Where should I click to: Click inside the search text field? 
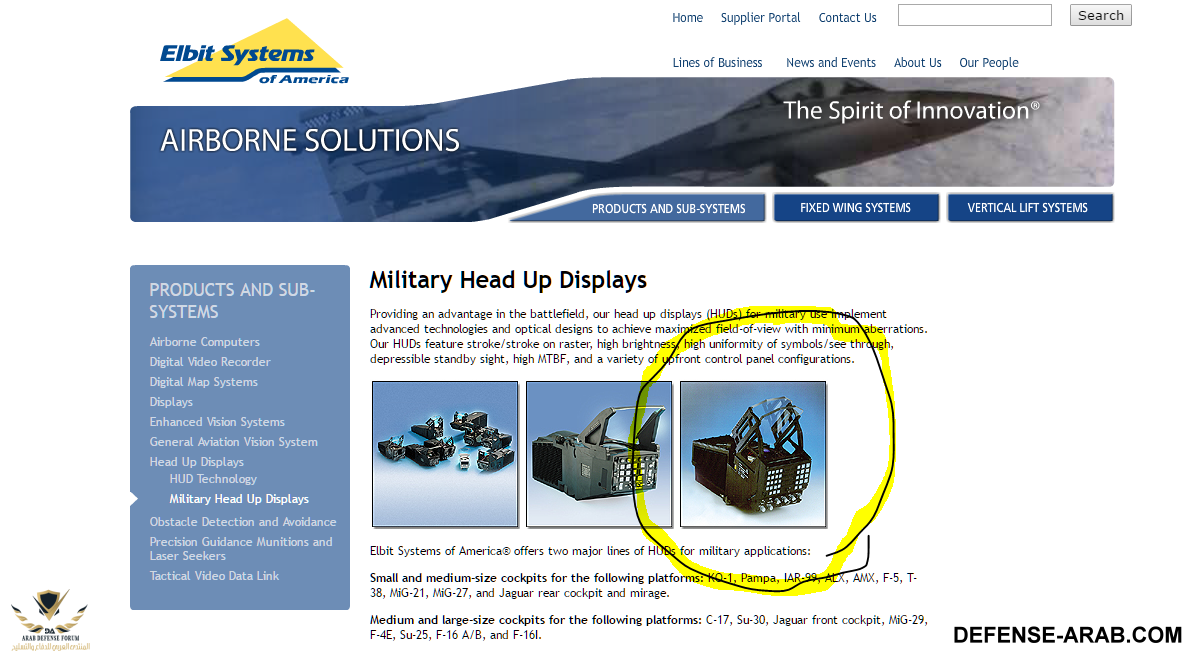click(x=974, y=16)
